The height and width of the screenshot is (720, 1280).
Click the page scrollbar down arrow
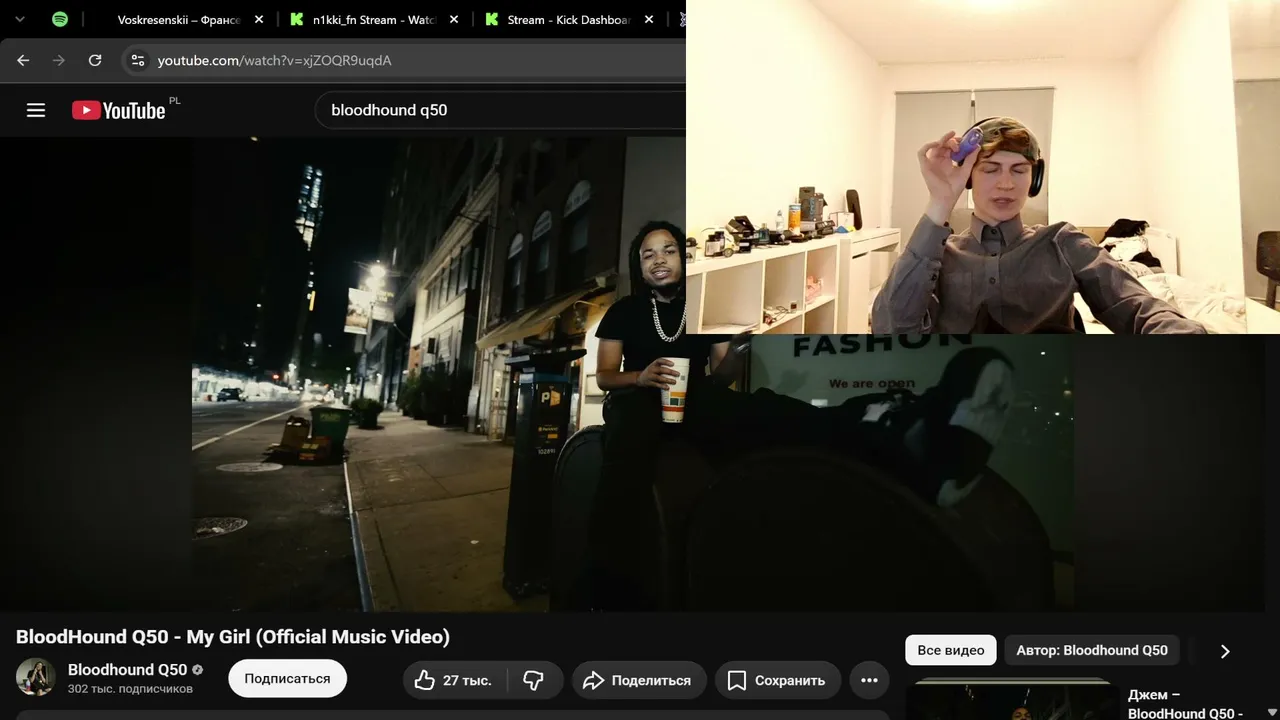coord(1272,712)
